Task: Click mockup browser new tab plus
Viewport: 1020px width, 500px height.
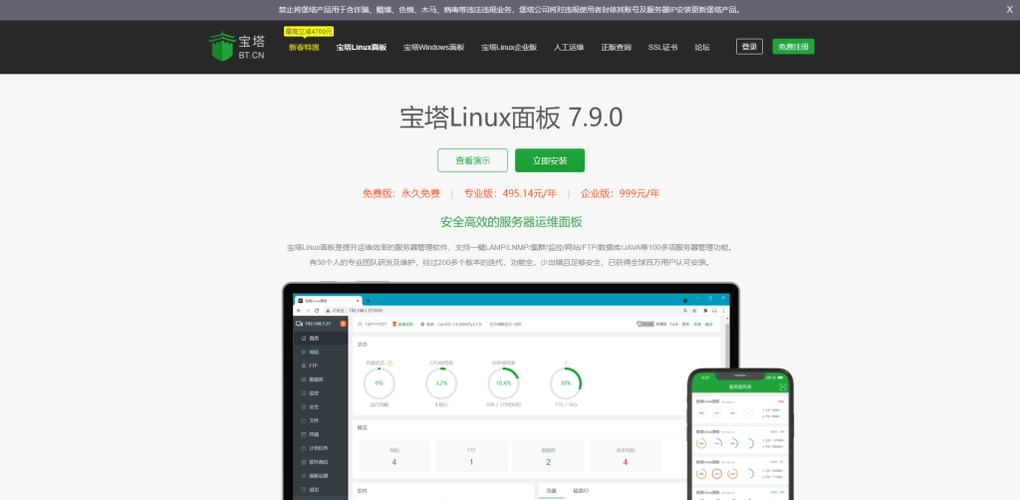Action: [x=368, y=300]
